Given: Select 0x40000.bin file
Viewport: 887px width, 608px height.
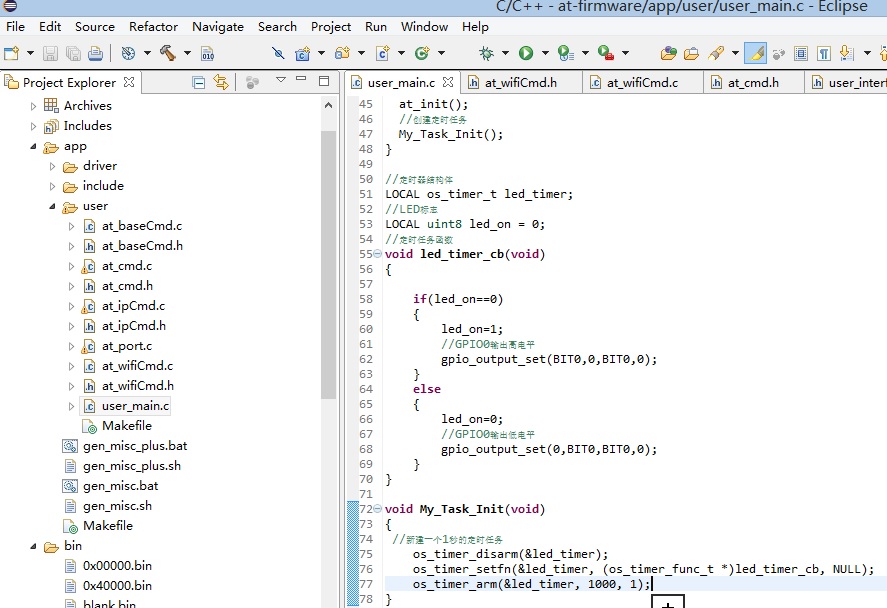Looking at the screenshot, I should click(x=117, y=586).
